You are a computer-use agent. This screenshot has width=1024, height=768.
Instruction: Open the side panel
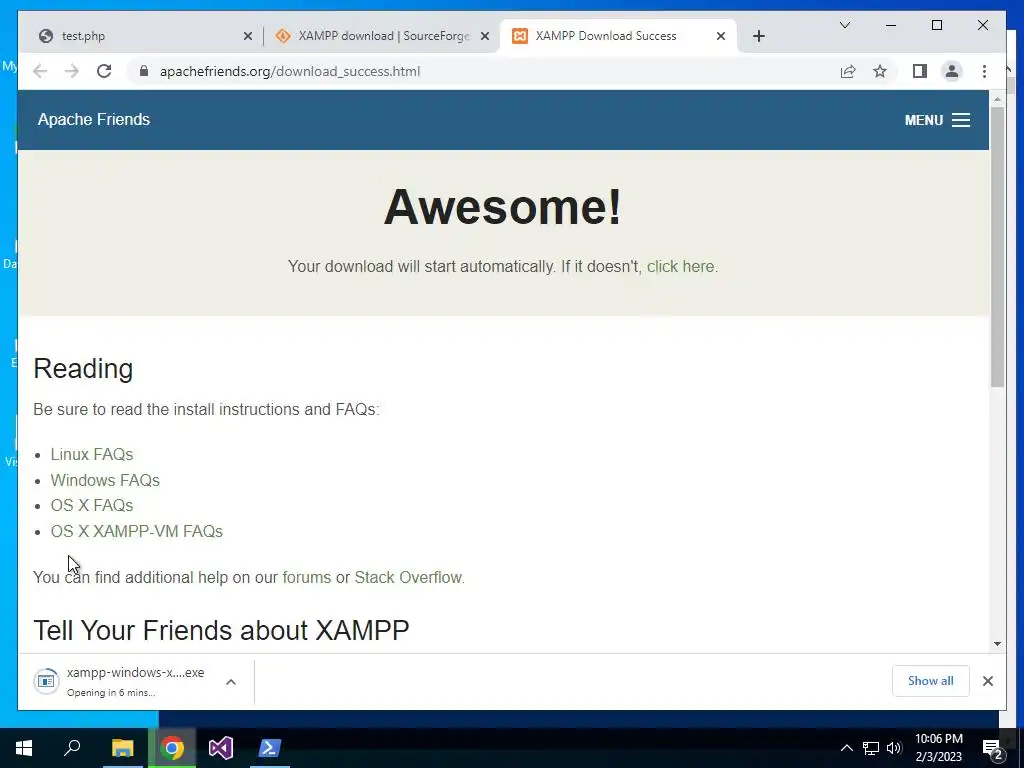coord(920,71)
